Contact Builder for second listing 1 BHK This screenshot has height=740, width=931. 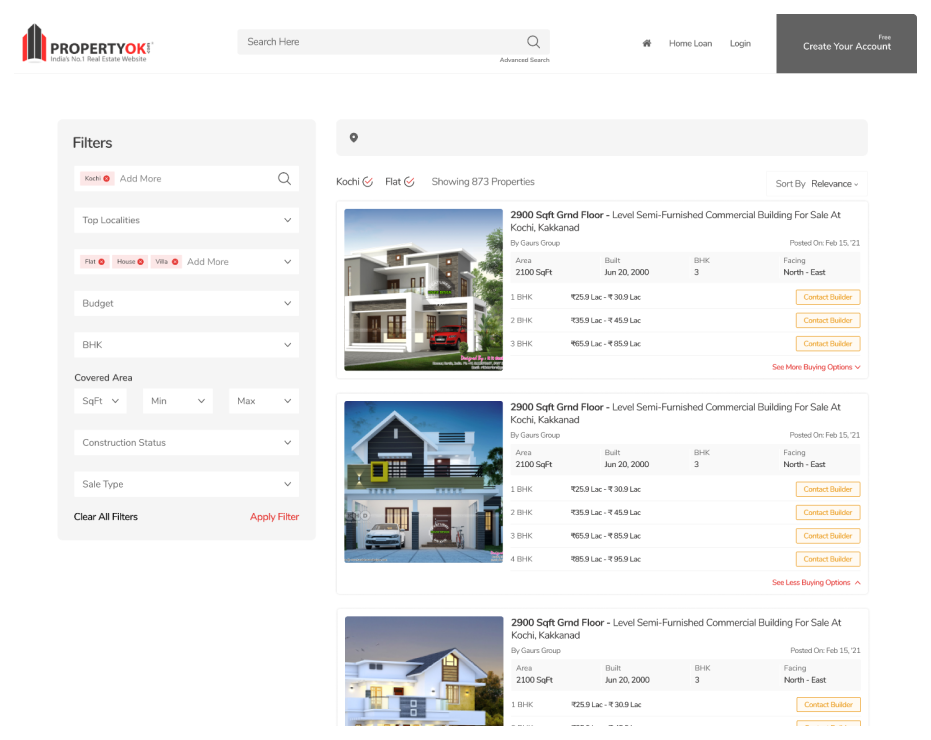[828, 489]
